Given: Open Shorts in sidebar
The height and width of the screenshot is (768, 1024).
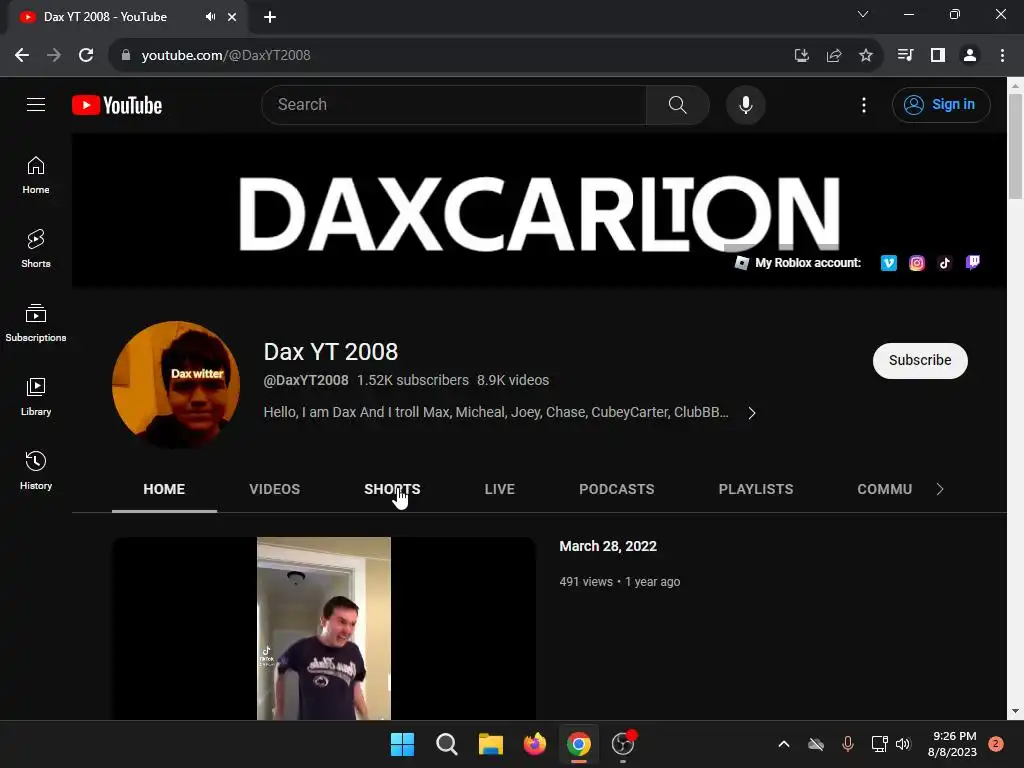Looking at the screenshot, I should click(36, 249).
